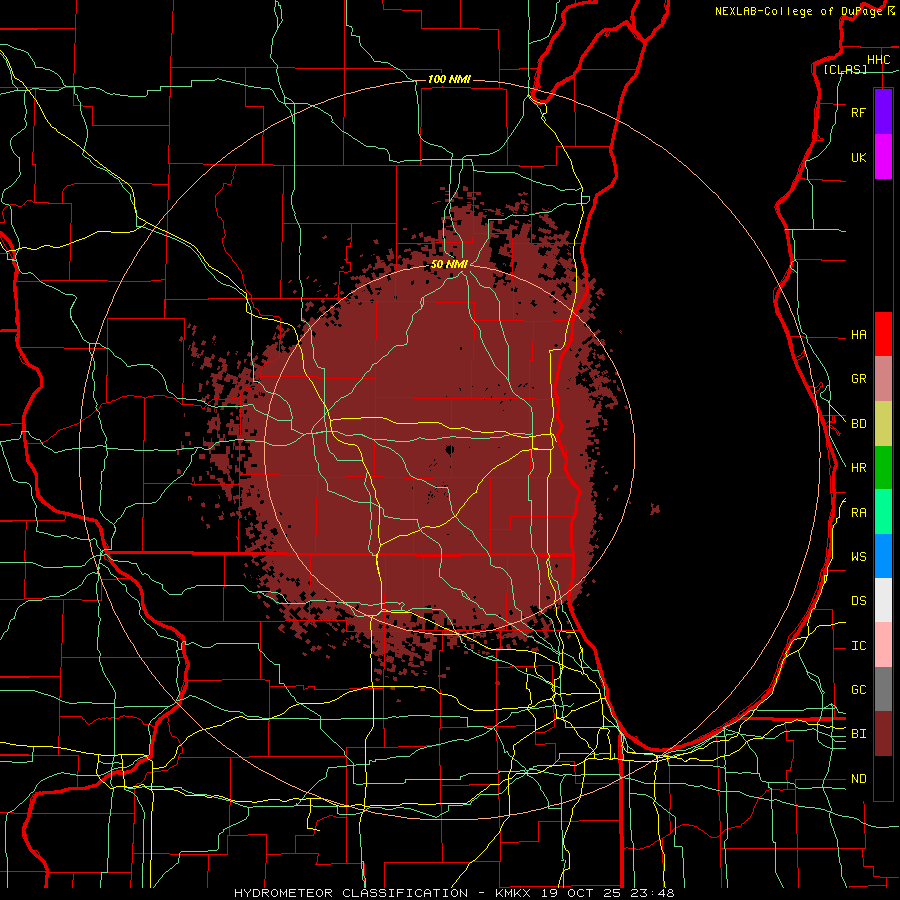Click the GC legend label
Viewport: 900px width, 900px height.
(858, 690)
